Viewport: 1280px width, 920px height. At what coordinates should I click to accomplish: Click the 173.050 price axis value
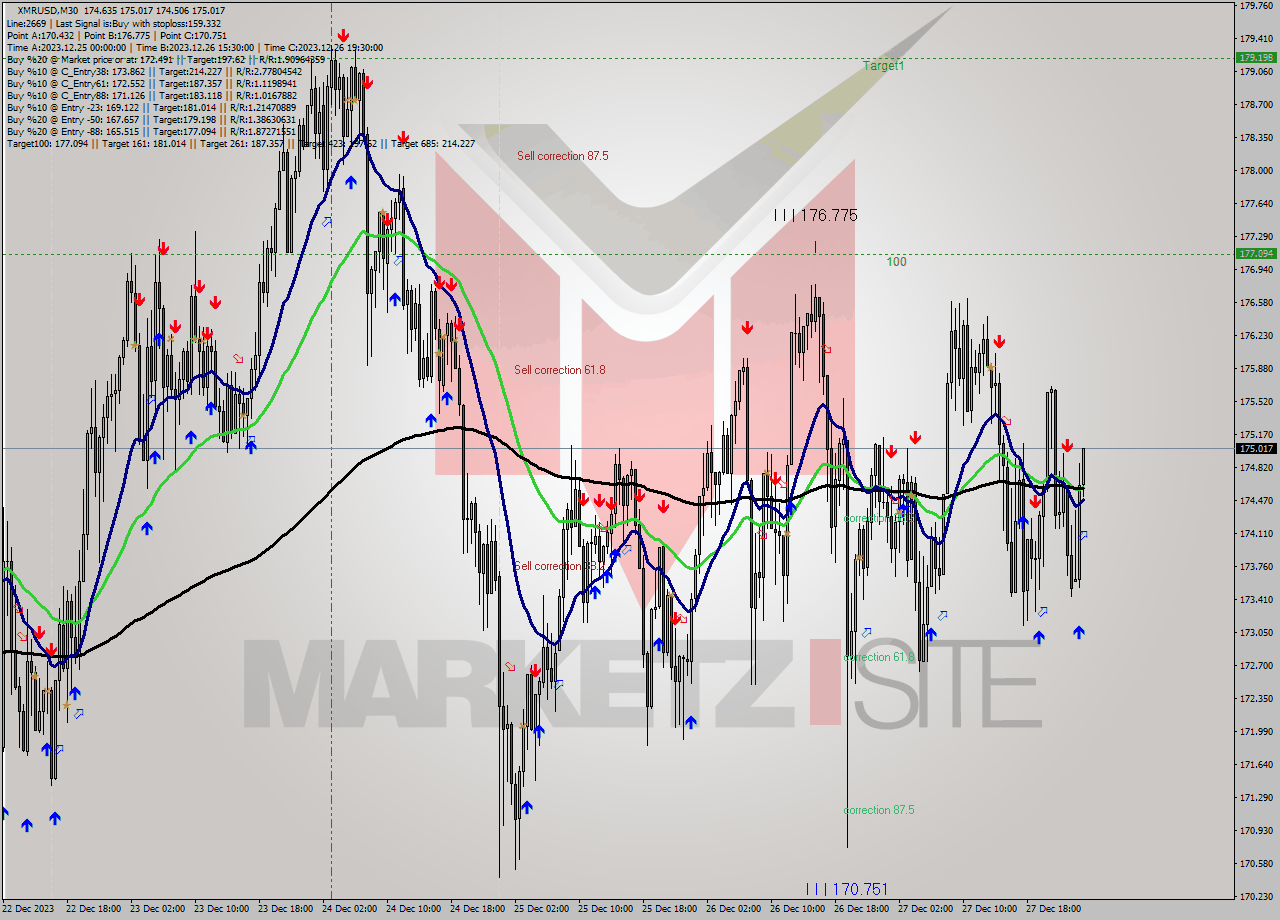[1257, 632]
